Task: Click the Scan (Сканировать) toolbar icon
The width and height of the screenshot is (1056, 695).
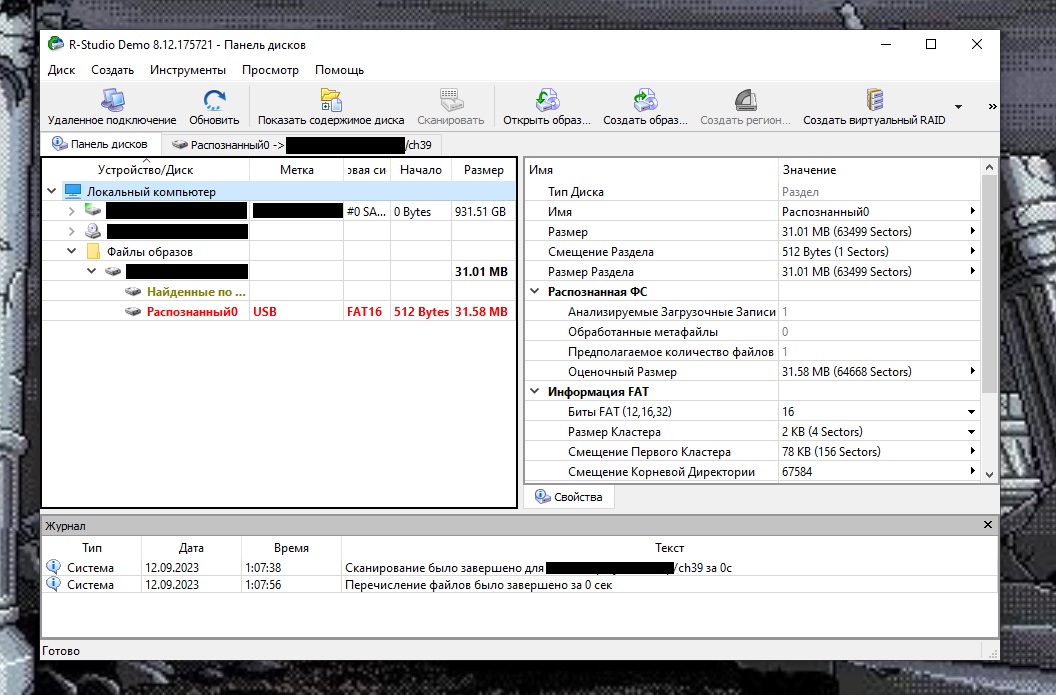Action: point(451,100)
